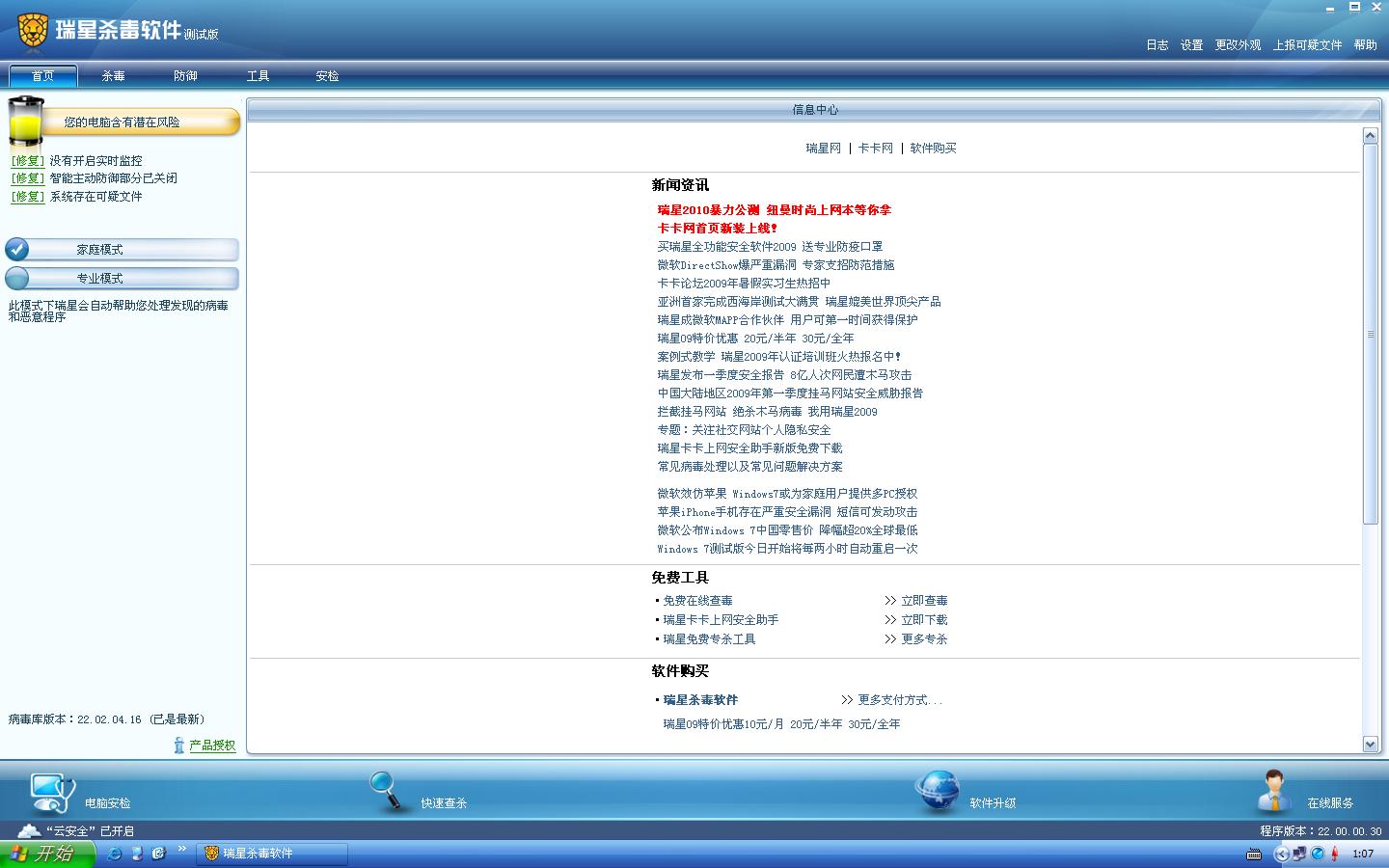Open 设置 from the top menu
The width and height of the screenshot is (1389, 868).
click(1192, 45)
